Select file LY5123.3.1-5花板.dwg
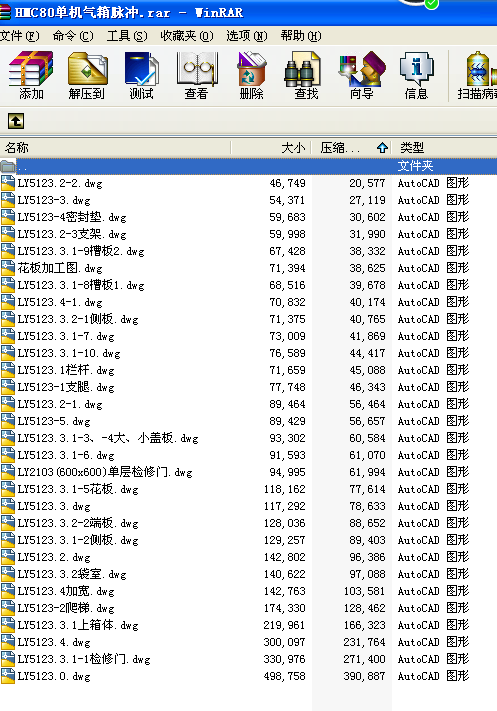Screen dimensions: 497x711 tap(78, 489)
